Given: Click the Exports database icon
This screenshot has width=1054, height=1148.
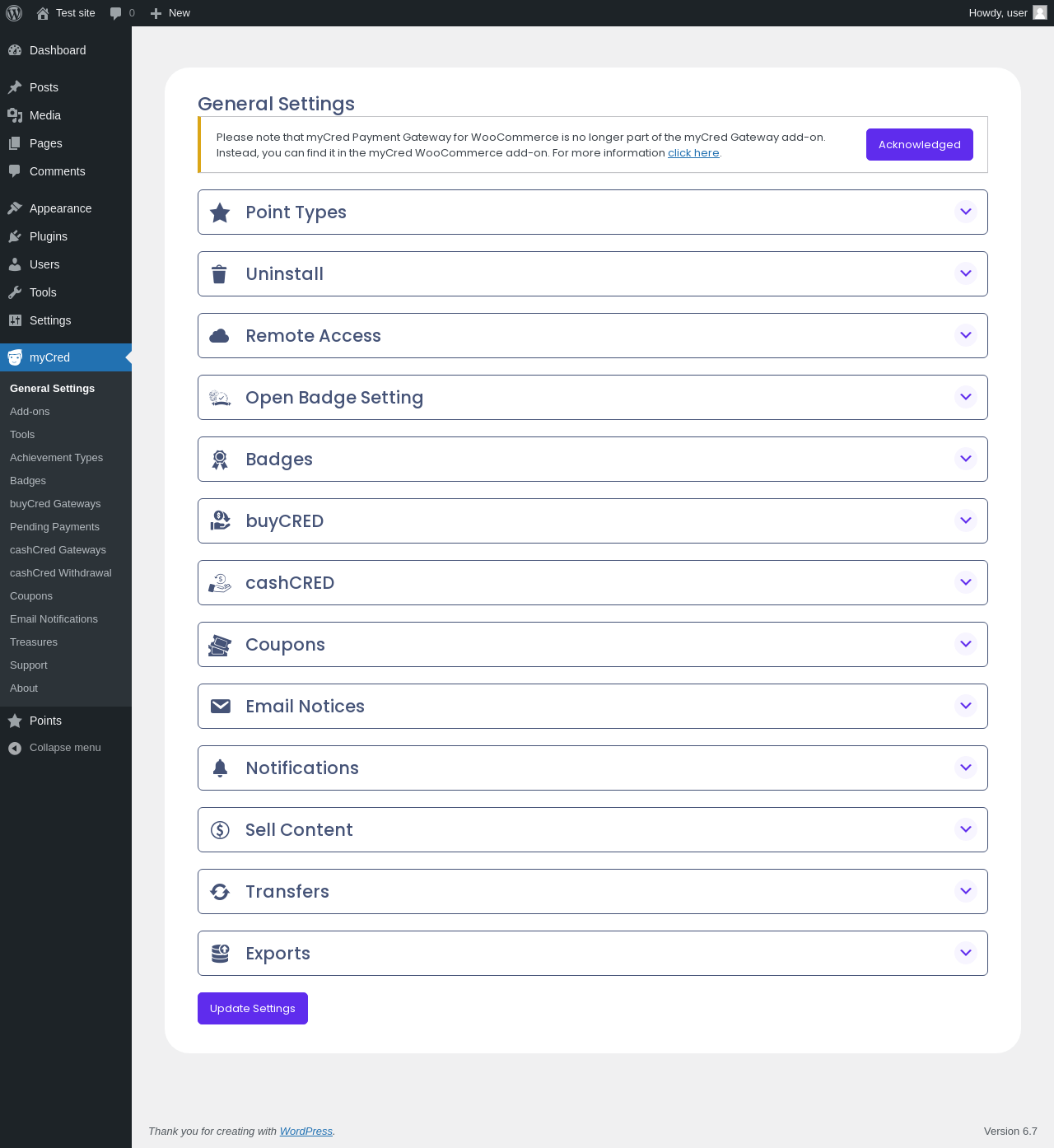Looking at the screenshot, I should coord(220,954).
